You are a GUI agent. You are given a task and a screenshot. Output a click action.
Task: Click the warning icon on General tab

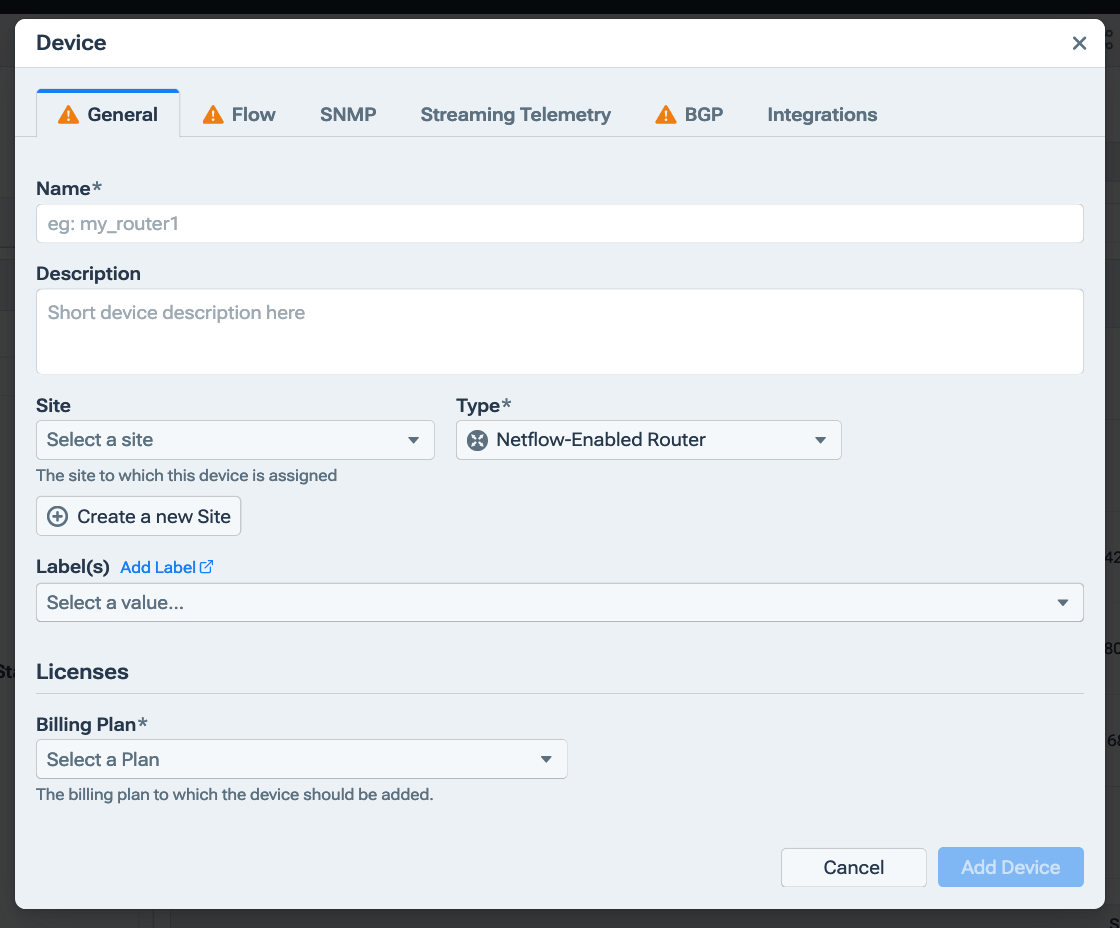[67, 114]
